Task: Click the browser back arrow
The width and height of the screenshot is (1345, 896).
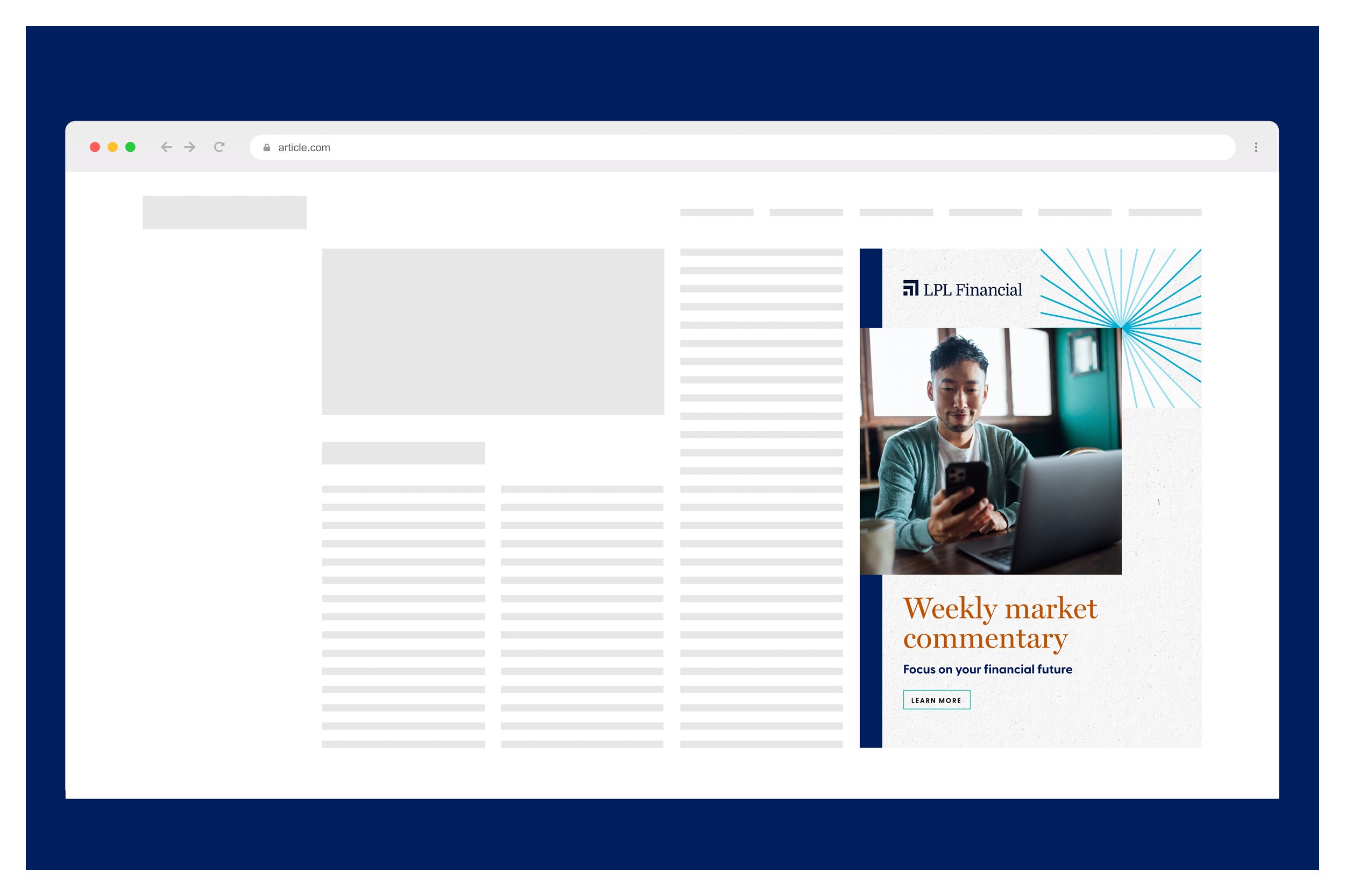Action: tap(166, 147)
